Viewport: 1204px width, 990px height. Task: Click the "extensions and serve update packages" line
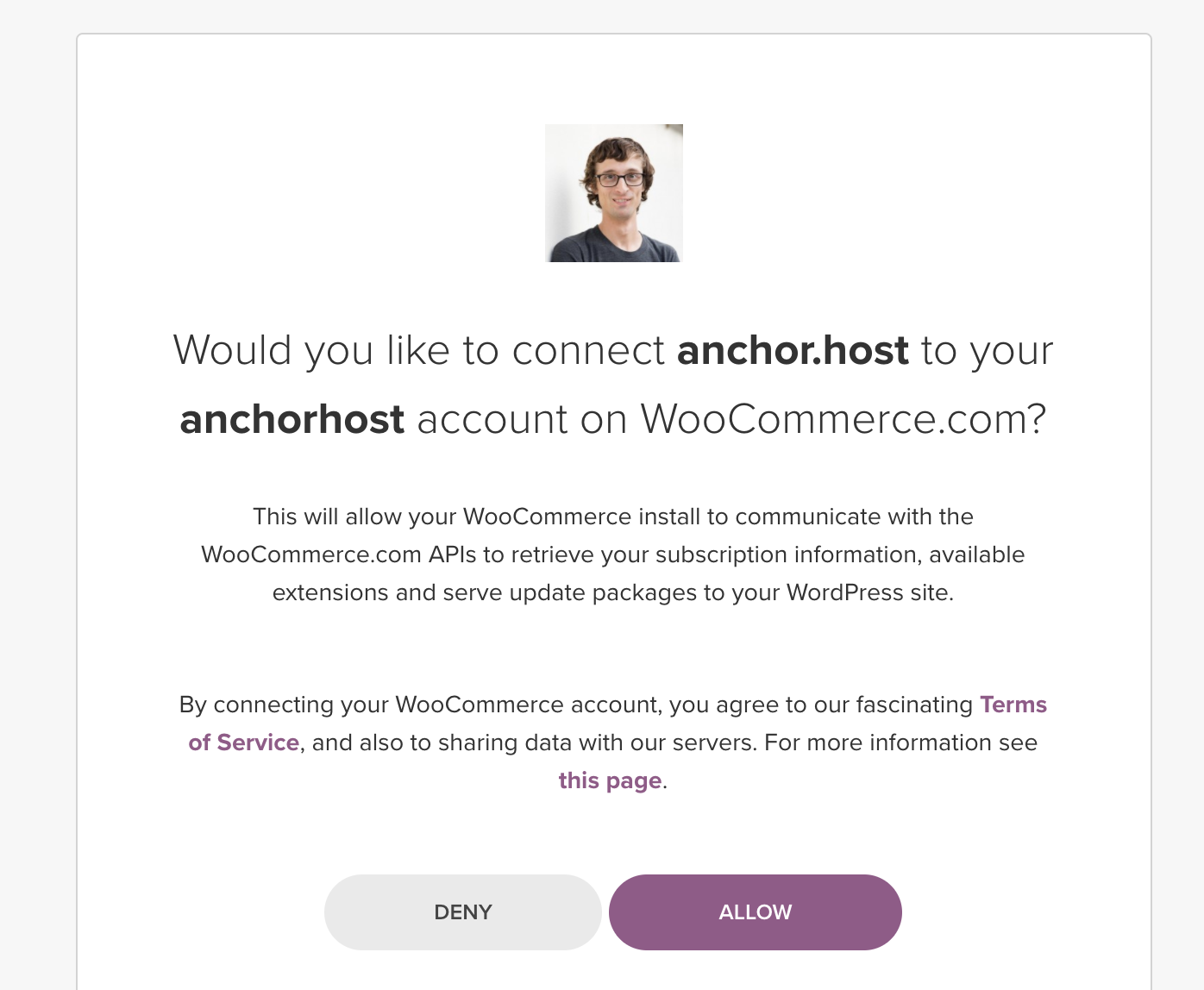(x=613, y=592)
